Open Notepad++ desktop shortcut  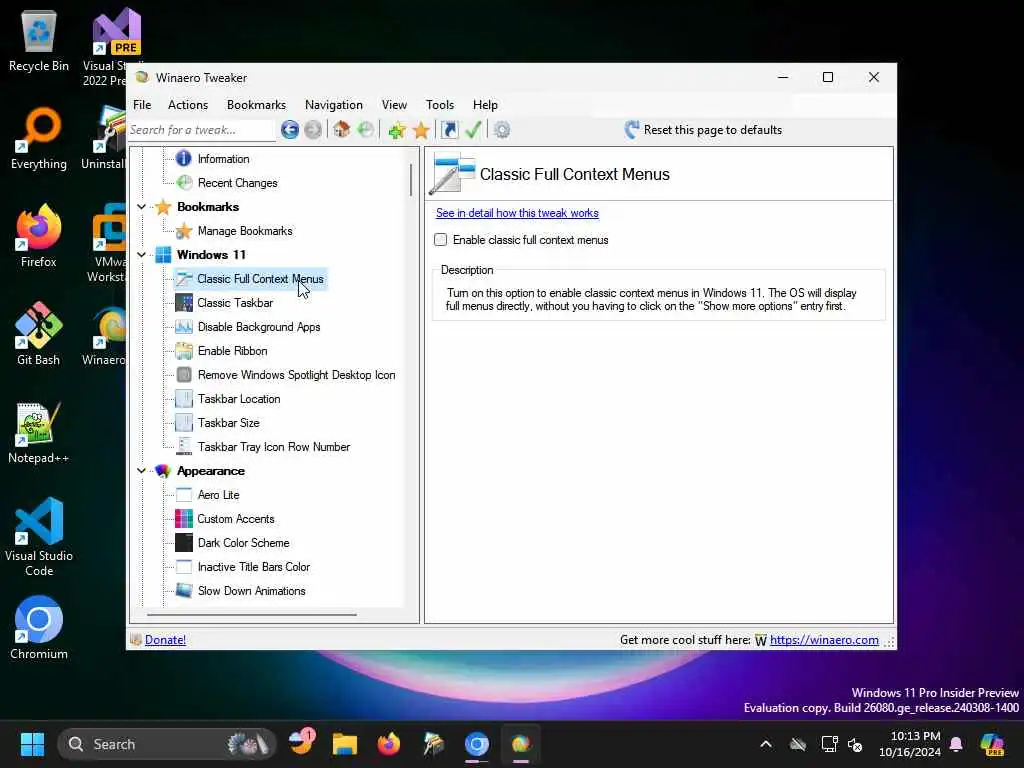(x=39, y=432)
